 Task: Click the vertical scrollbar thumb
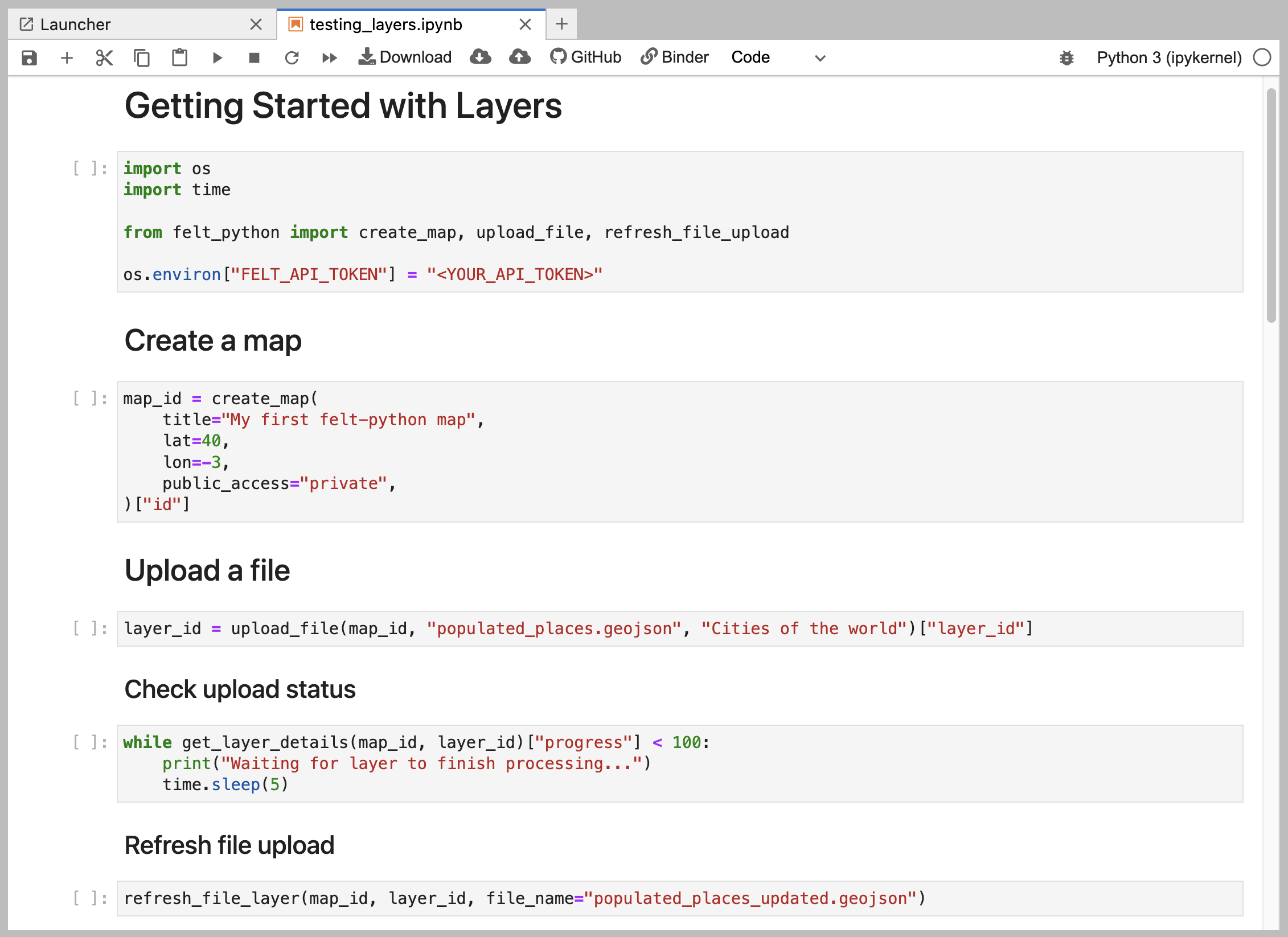pos(1271,206)
